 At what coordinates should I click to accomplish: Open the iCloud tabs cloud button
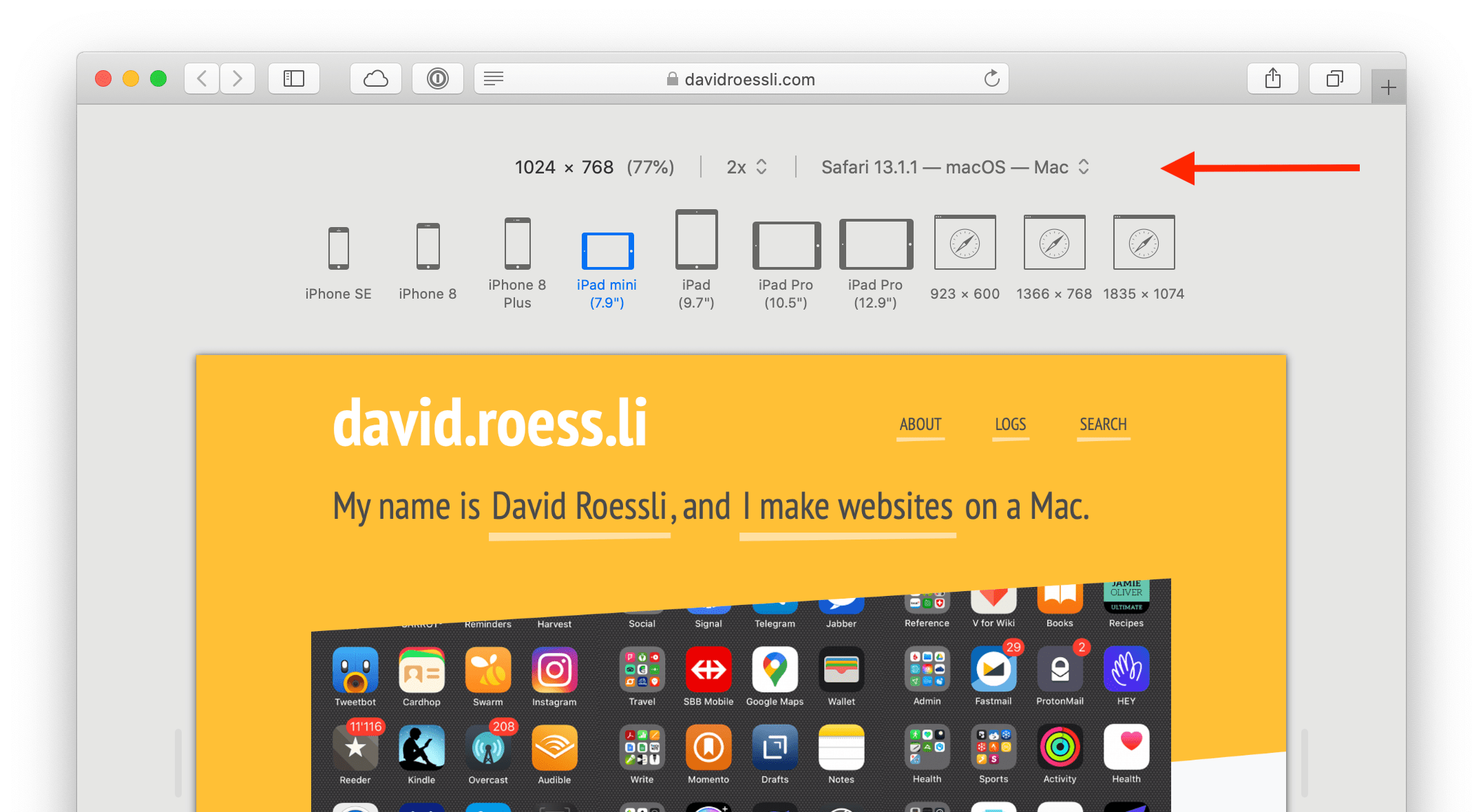tap(376, 78)
